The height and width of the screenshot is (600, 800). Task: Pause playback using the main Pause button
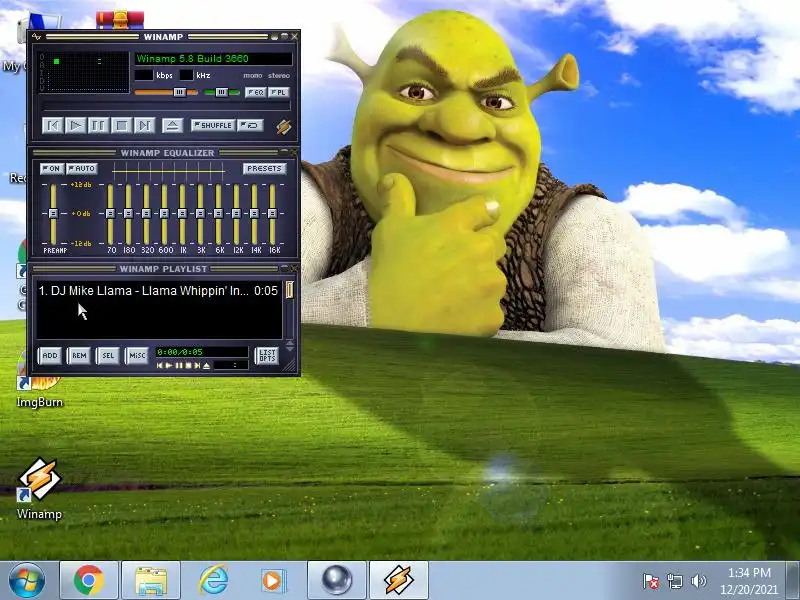[x=98, y=125]
